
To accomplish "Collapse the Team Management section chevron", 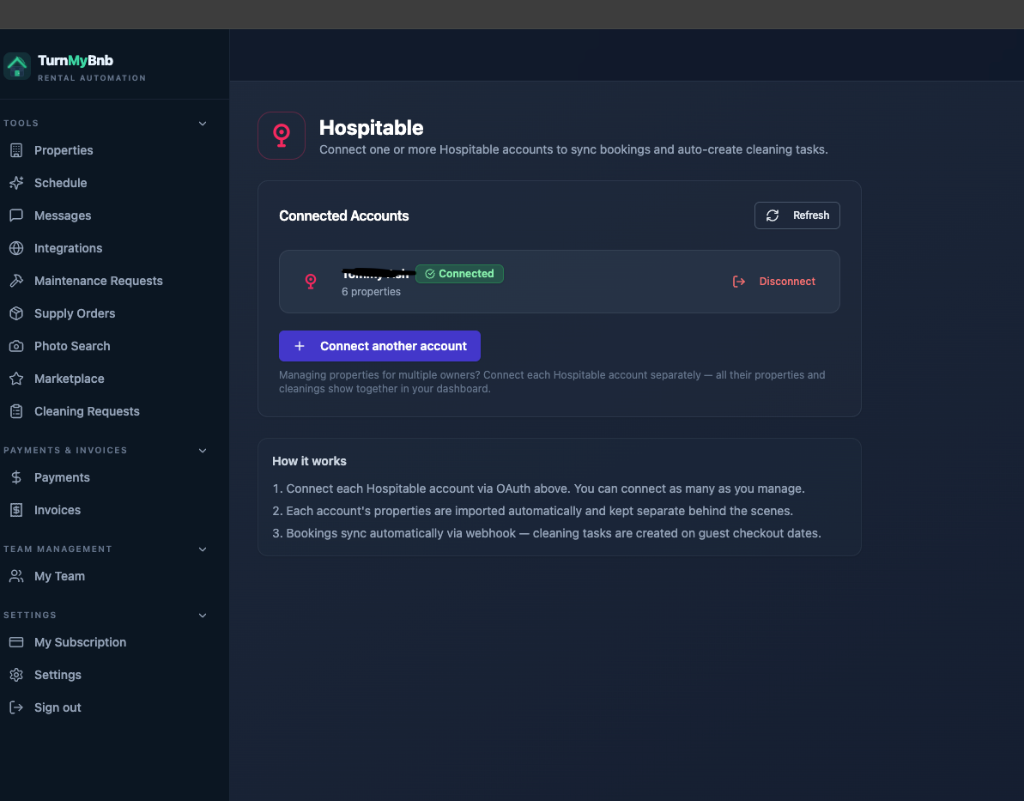I will click(202, 549).
